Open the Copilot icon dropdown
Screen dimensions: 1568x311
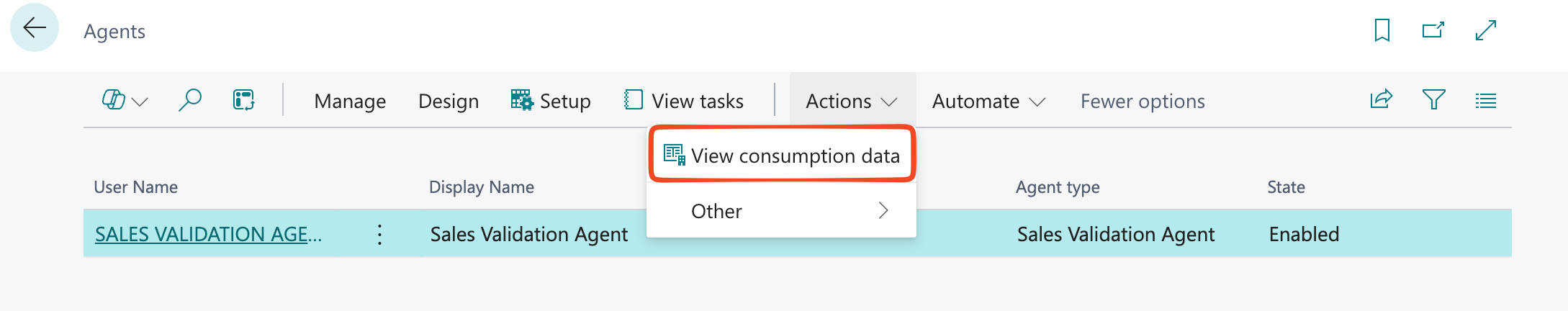(x=125, y=101)
